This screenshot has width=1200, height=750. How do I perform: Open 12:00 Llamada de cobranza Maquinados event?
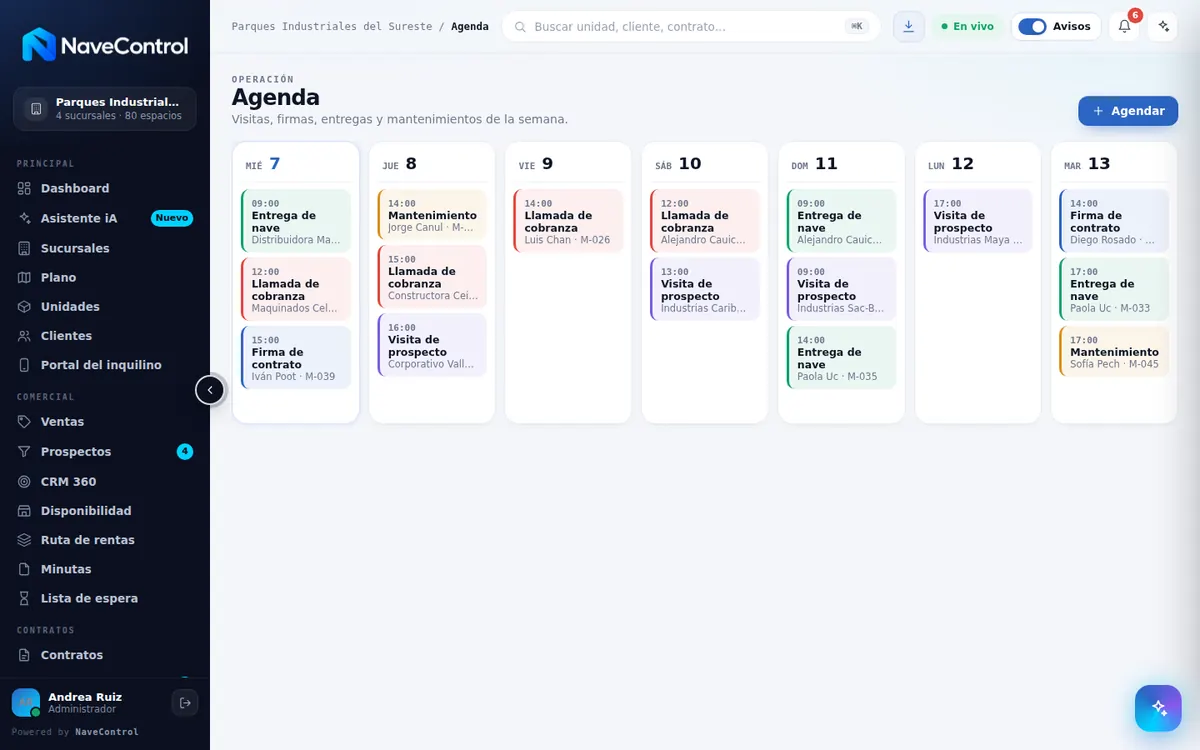pyautogui.click(x=296, y=289)
